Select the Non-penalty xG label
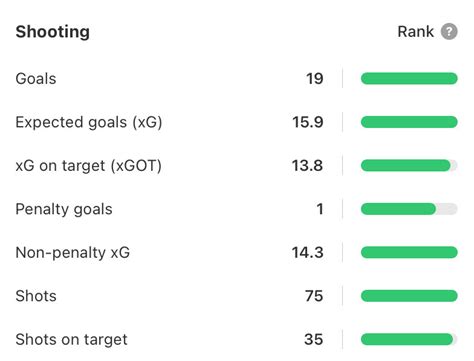Viewport: 474px width, 361px height. click(x=73, y=253)
